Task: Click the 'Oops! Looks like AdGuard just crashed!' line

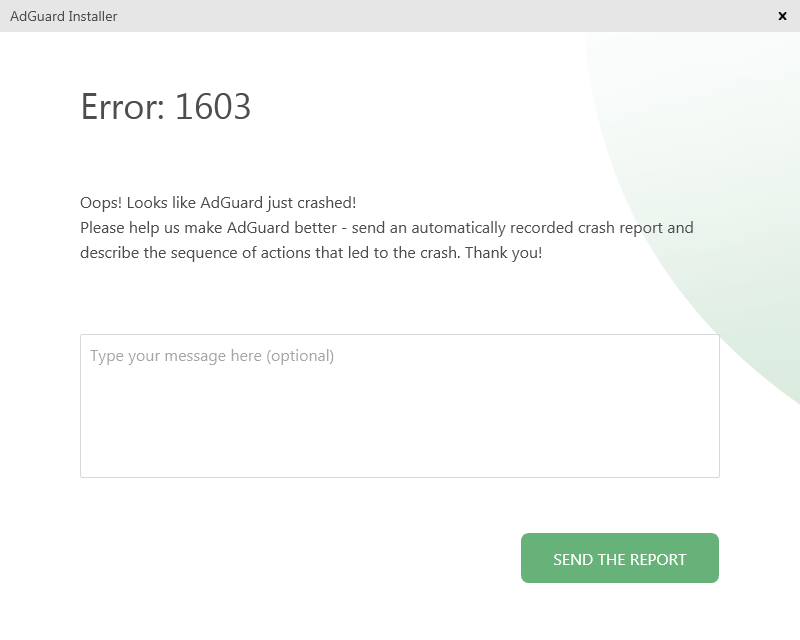Action: click(218, 202)
